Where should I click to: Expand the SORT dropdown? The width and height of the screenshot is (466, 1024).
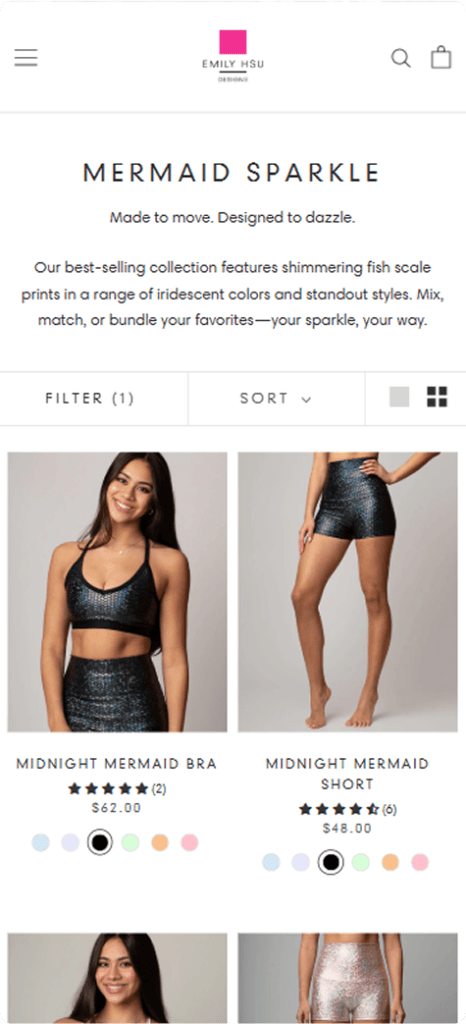coord(275,398)
